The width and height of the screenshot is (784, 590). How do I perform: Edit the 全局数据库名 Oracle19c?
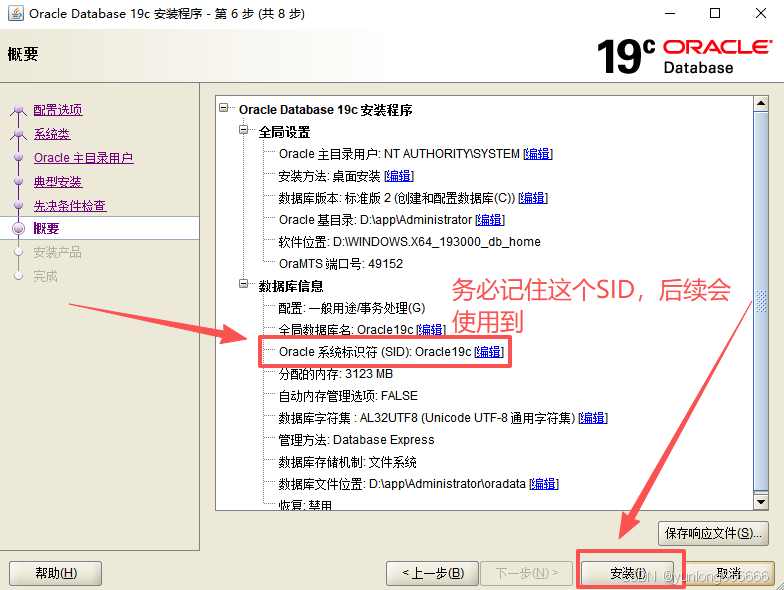pos(431,330)
